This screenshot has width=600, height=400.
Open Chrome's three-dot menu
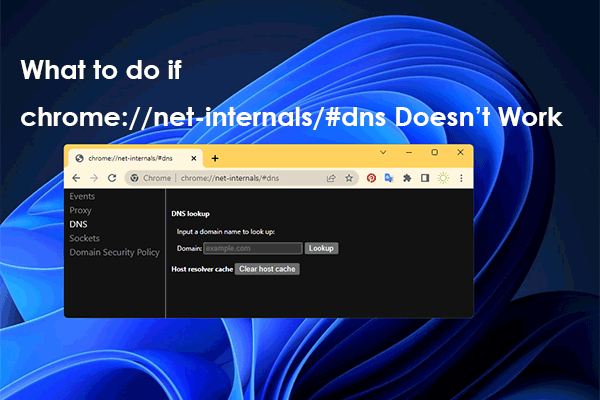pos(461,178)
